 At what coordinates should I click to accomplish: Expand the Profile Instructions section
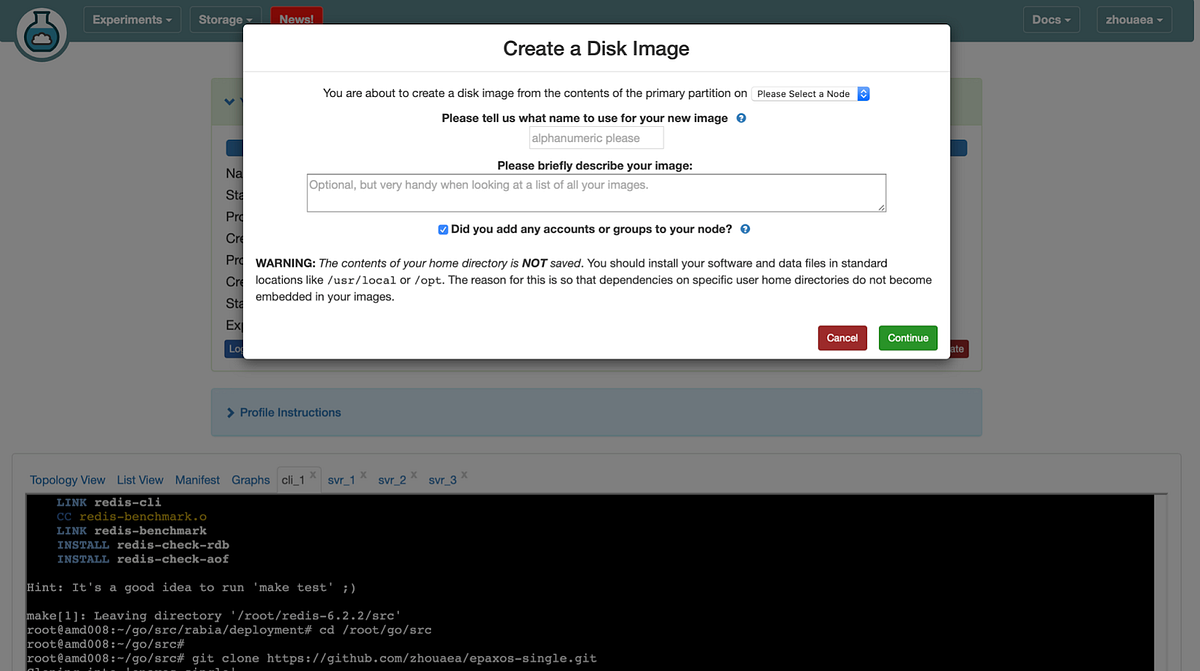tap(288, 411)
